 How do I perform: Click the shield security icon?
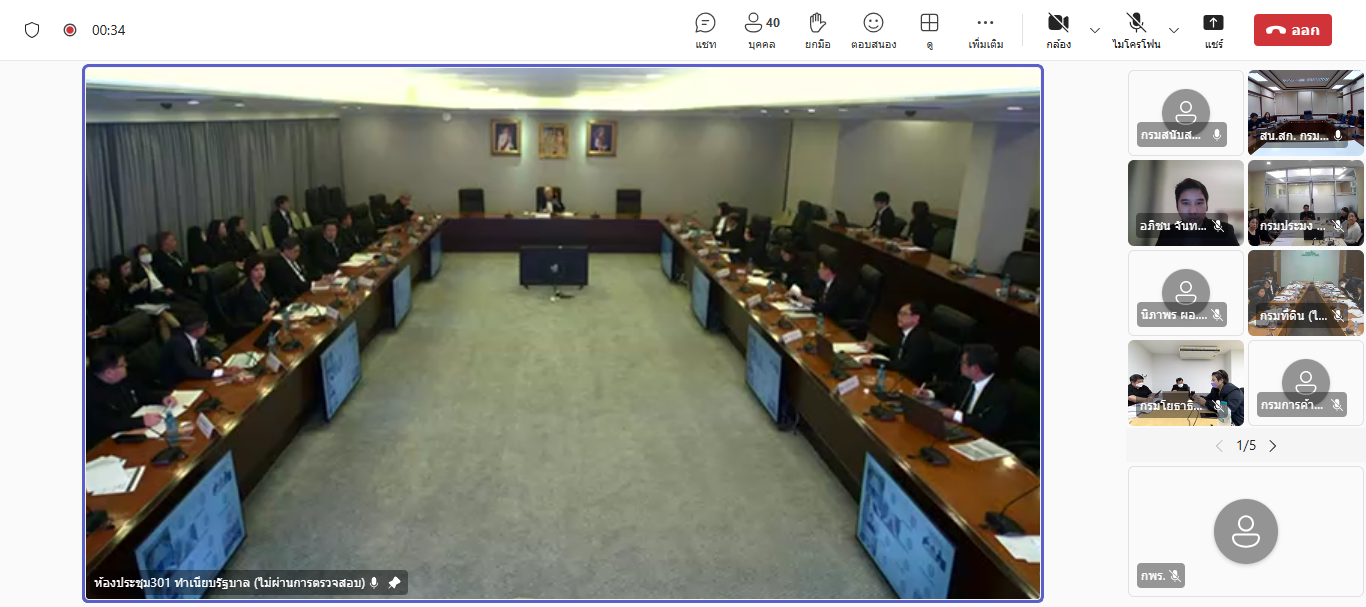coord(32,30)
